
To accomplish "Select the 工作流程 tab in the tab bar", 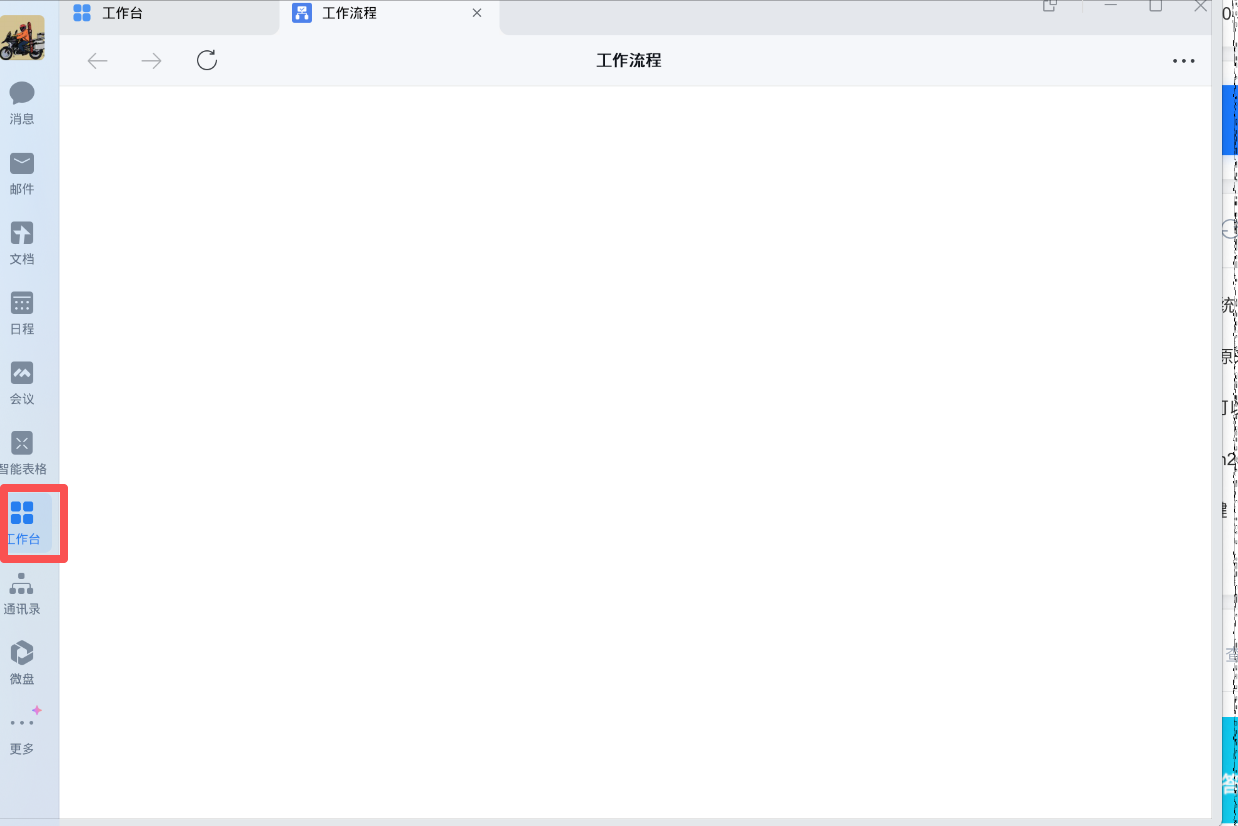I will [x=389, y=14].
